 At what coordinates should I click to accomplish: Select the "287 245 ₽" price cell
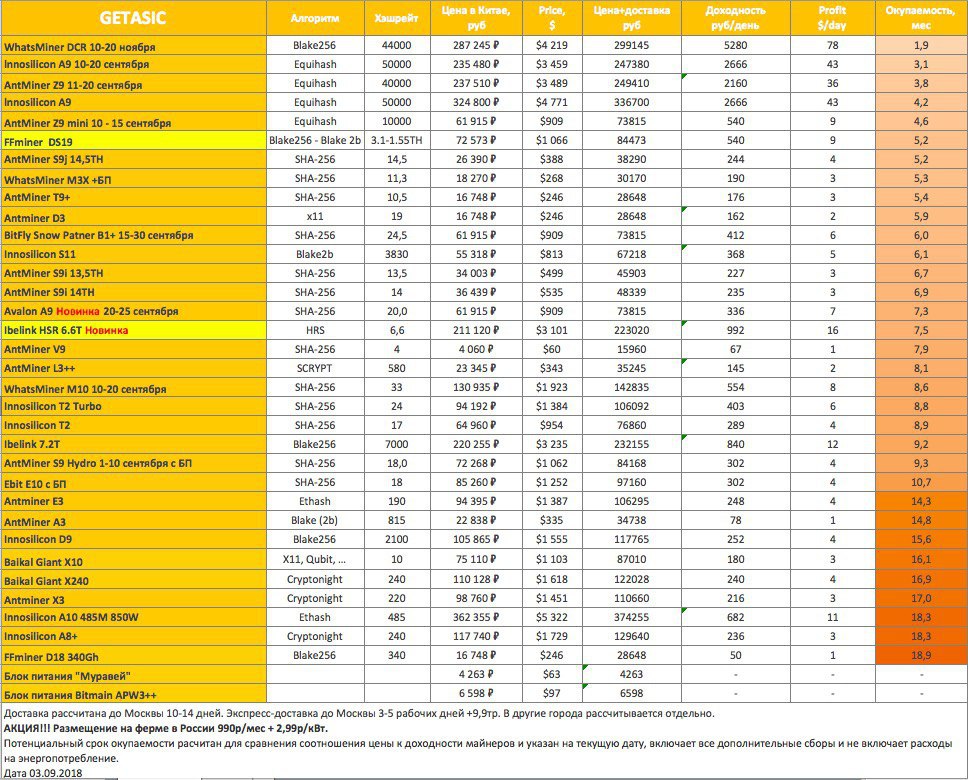[476, 46]
